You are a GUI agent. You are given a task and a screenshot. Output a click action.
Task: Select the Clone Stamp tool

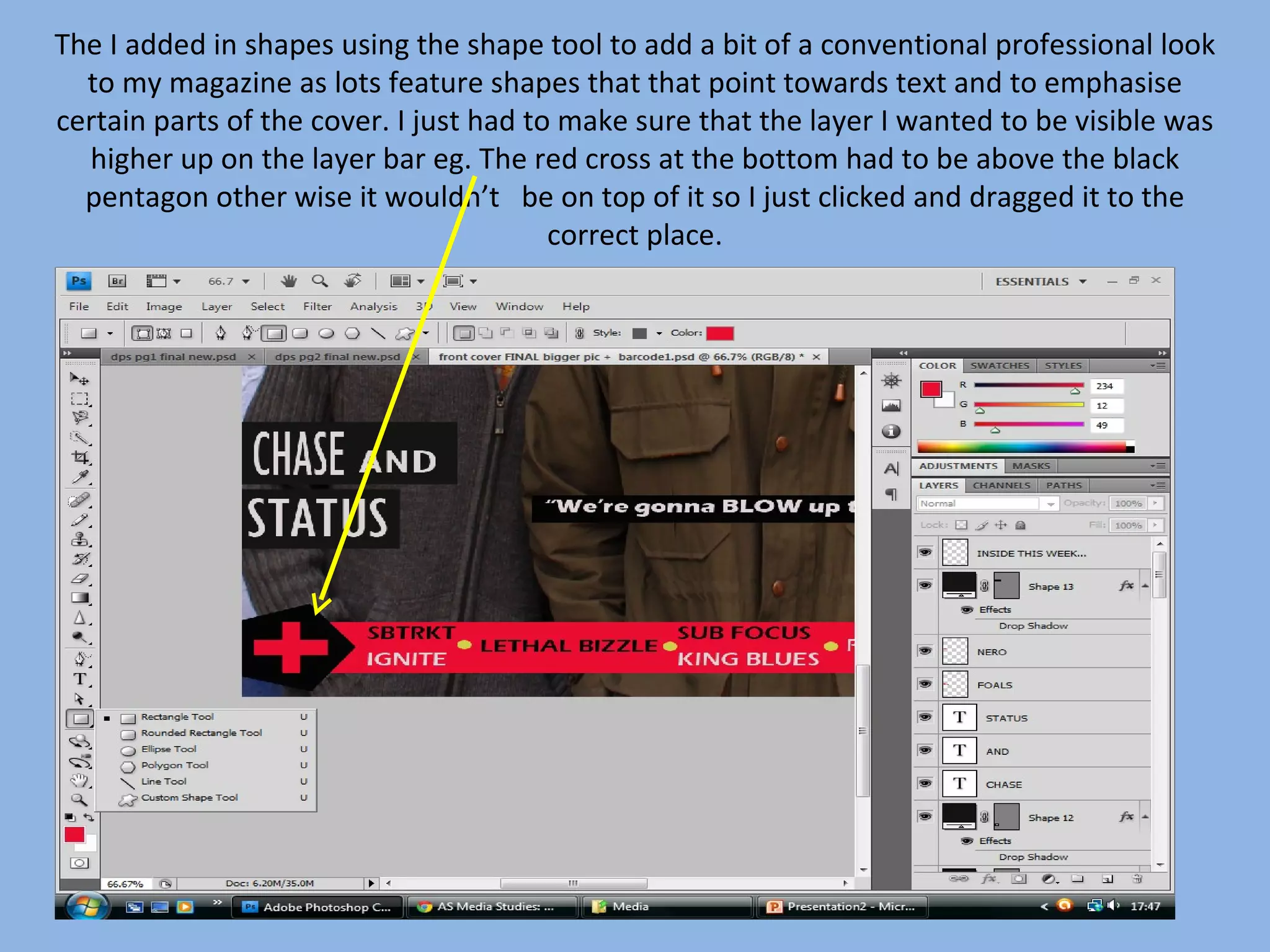pyautogui.click(x=79, y=539)
